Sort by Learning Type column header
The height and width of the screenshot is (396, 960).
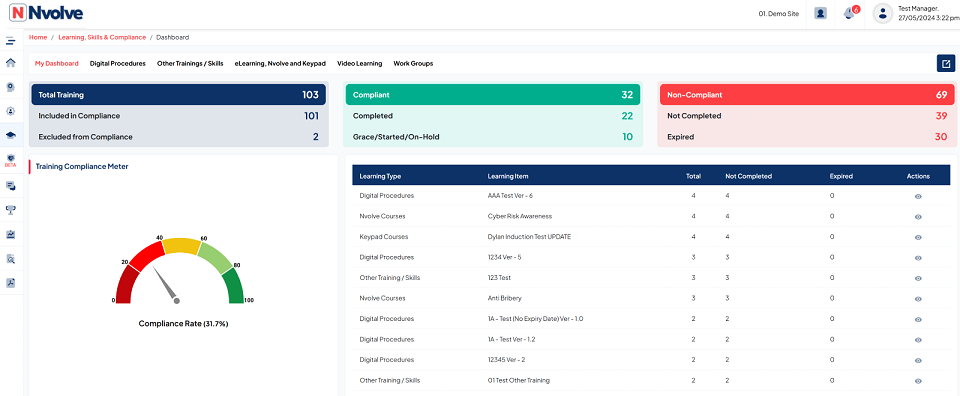[380, 176]
